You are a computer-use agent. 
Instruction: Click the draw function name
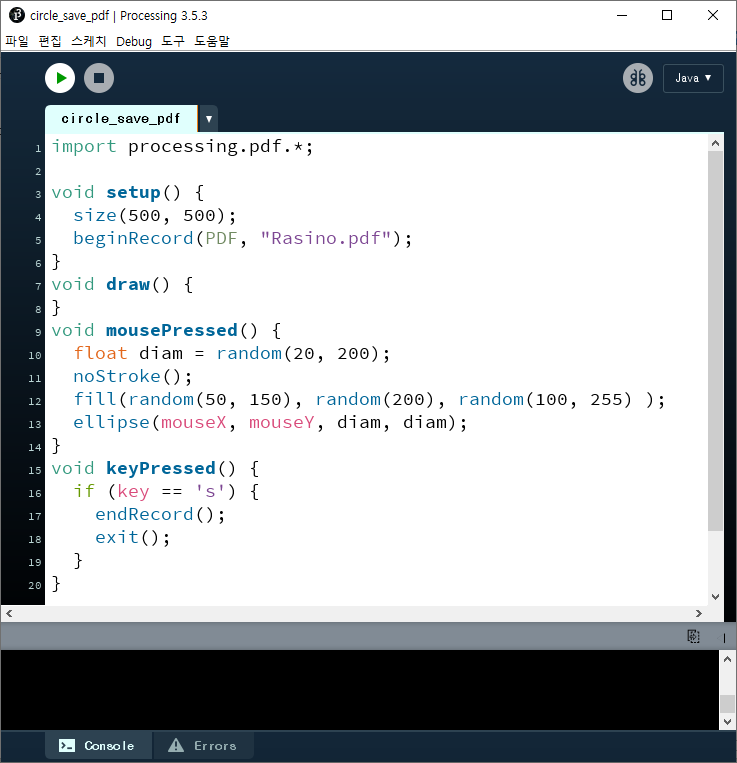tap(128, 284)
